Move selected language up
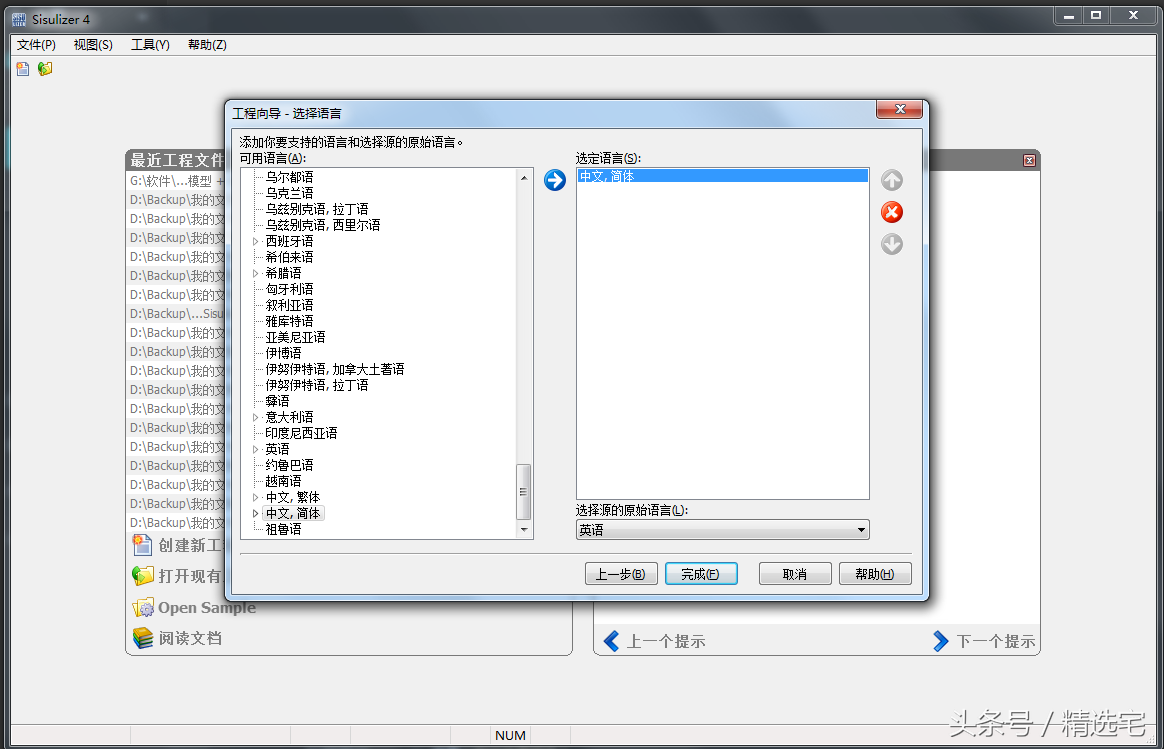The height and width of the screenshot is (749, 1164). click(x=892, y=180)
